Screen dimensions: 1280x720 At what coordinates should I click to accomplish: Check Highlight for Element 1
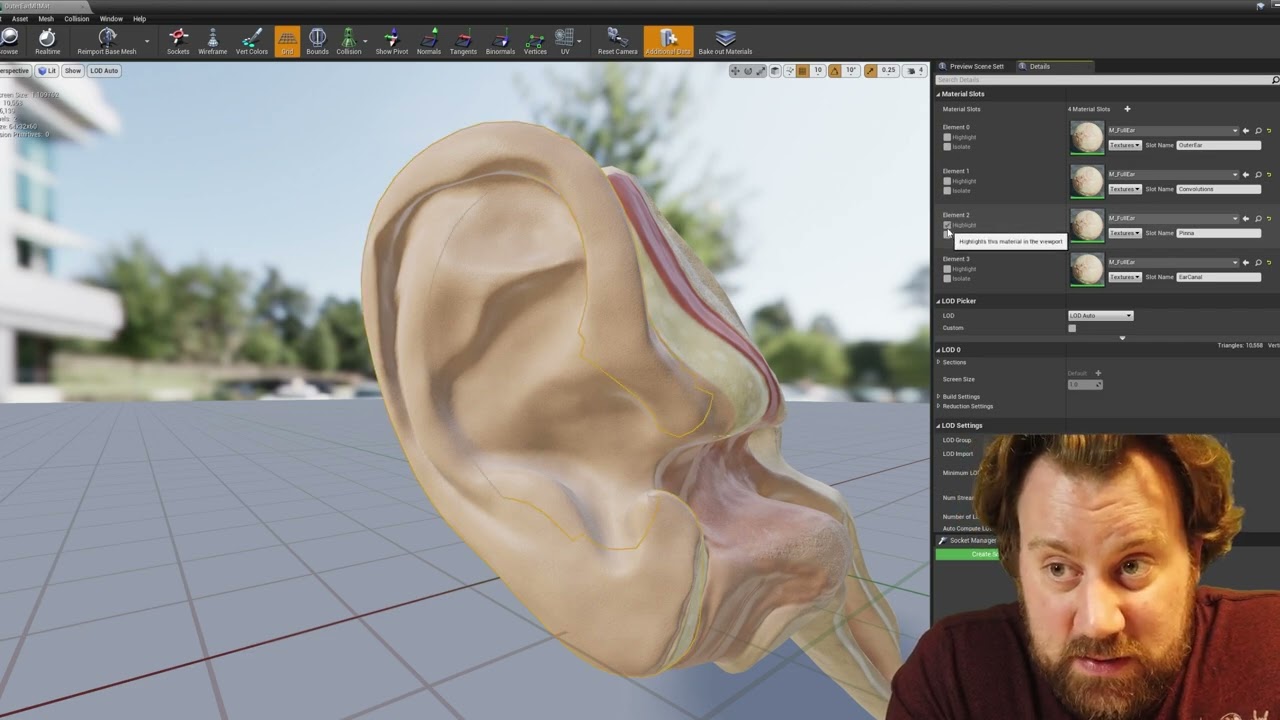pos(947,181)
